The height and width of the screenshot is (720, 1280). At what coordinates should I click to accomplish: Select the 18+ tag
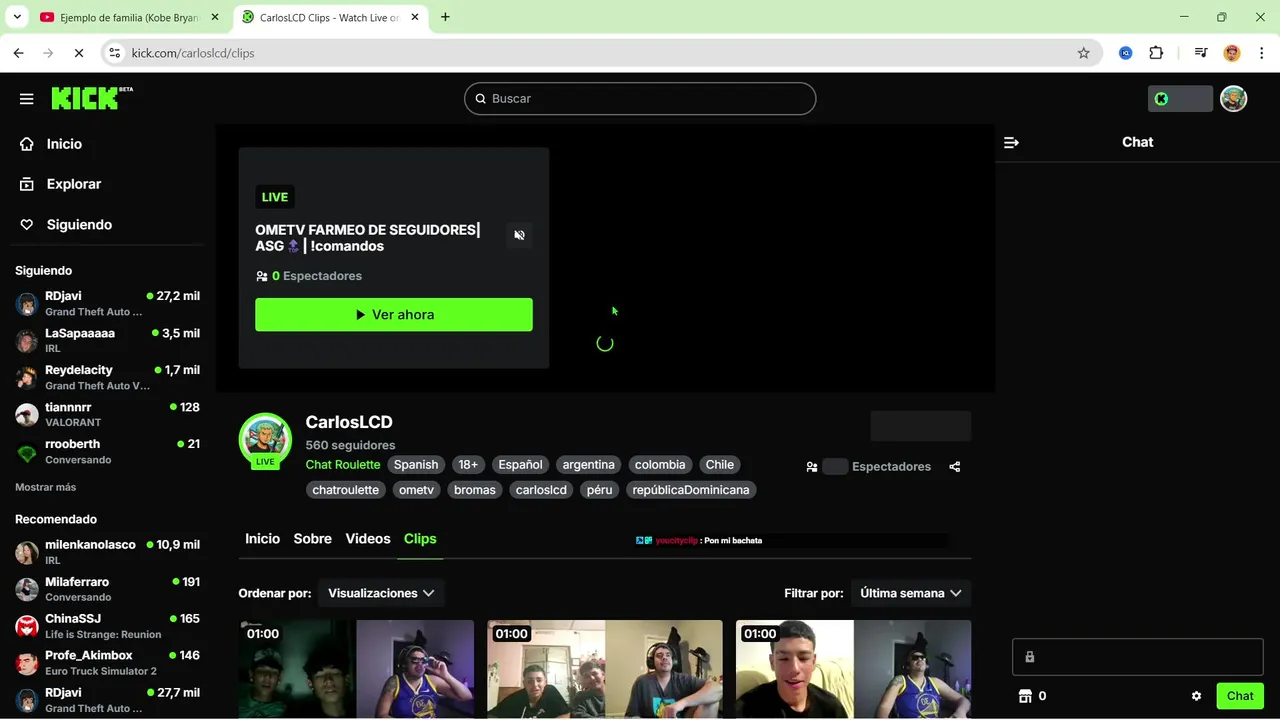(468, 465)
